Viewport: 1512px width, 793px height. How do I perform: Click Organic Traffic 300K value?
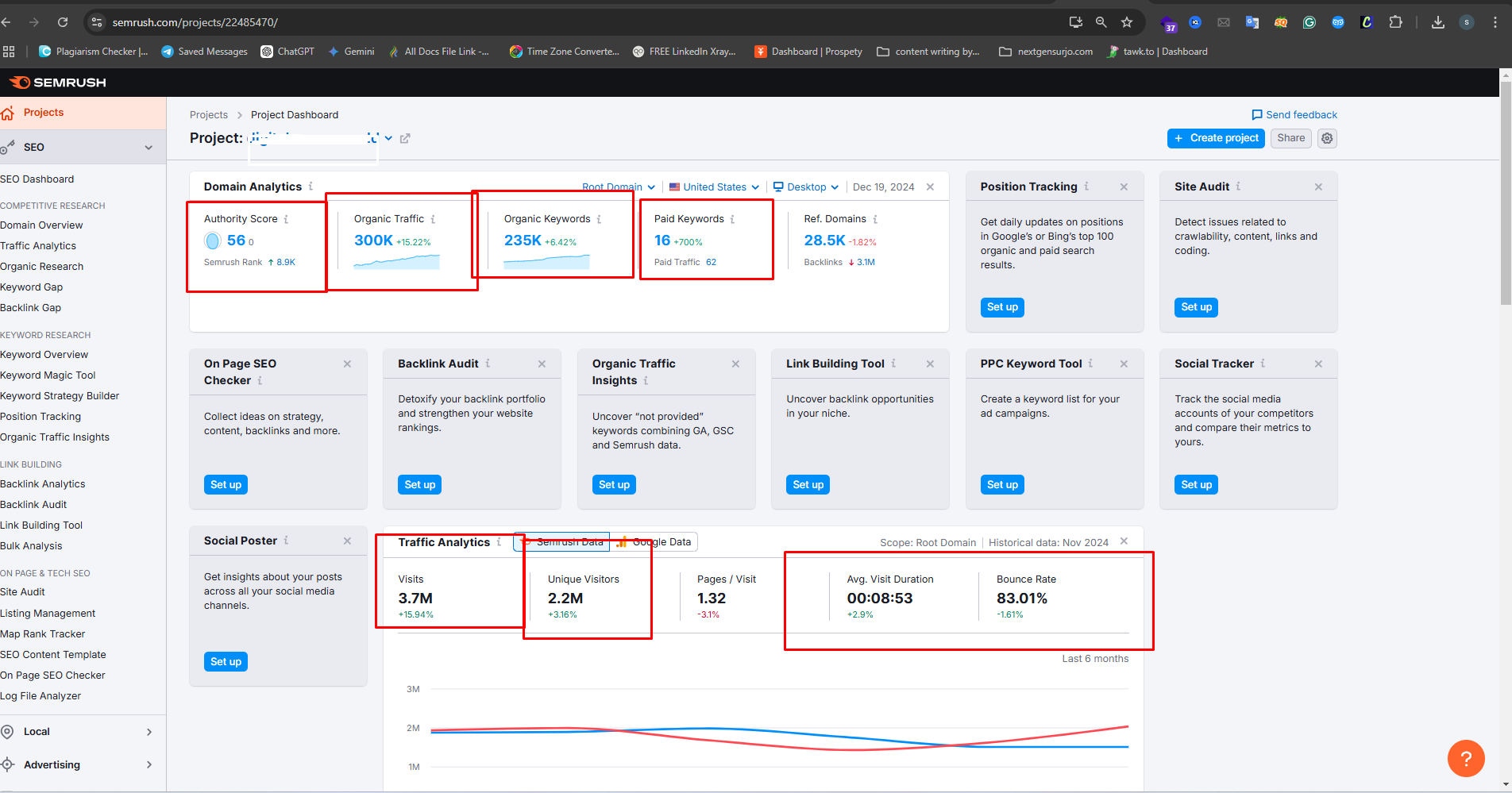coord(373,241)
